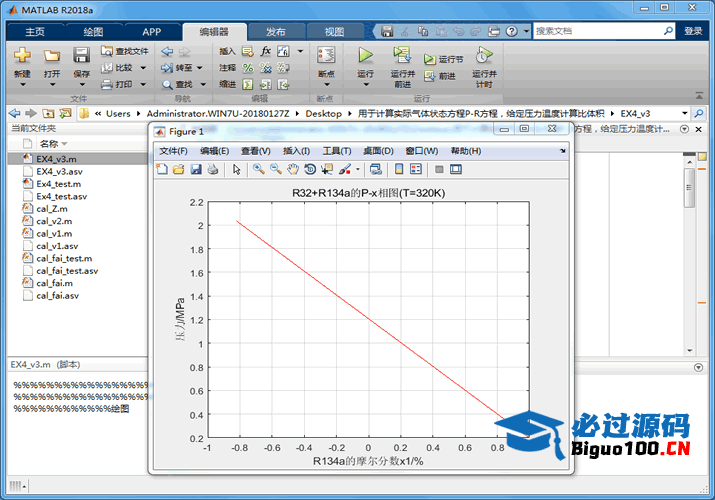Expand the 查找 dropdown
Viewport: 715px width, 500px height.
pyautogui.click(x=203, y=84)
